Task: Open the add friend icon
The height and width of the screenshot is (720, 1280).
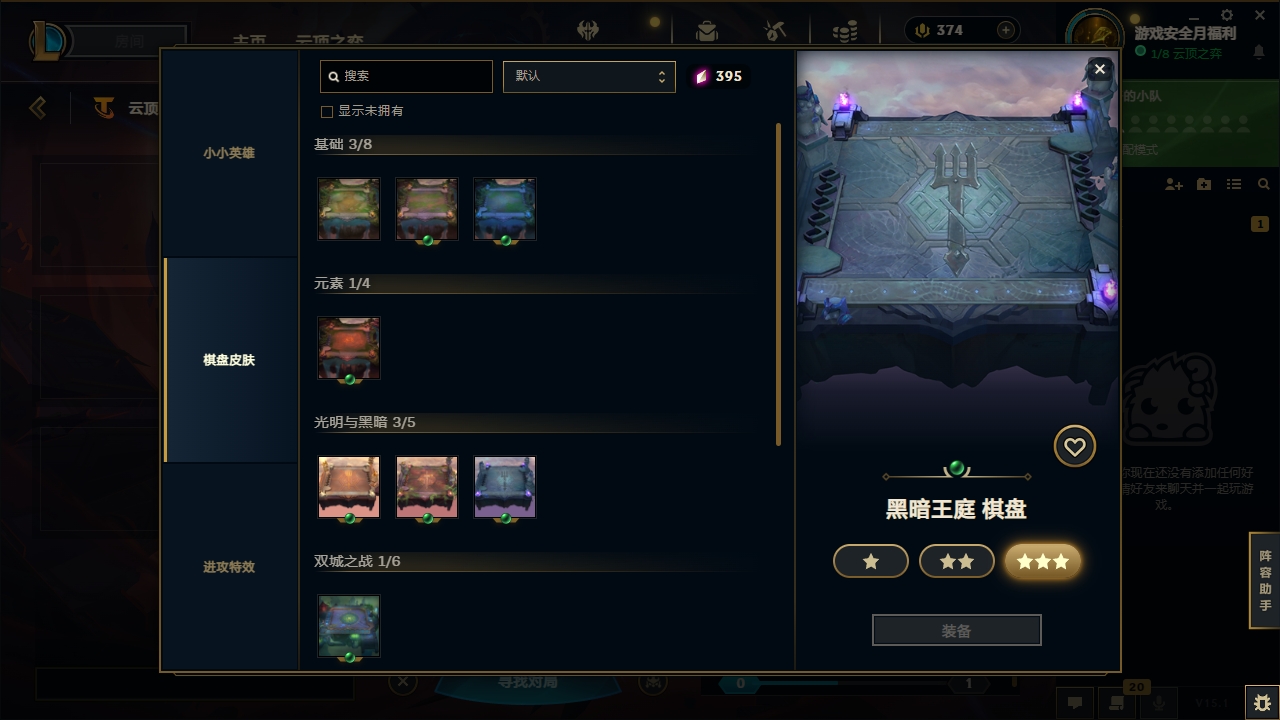Action: tap(1174, 185)
